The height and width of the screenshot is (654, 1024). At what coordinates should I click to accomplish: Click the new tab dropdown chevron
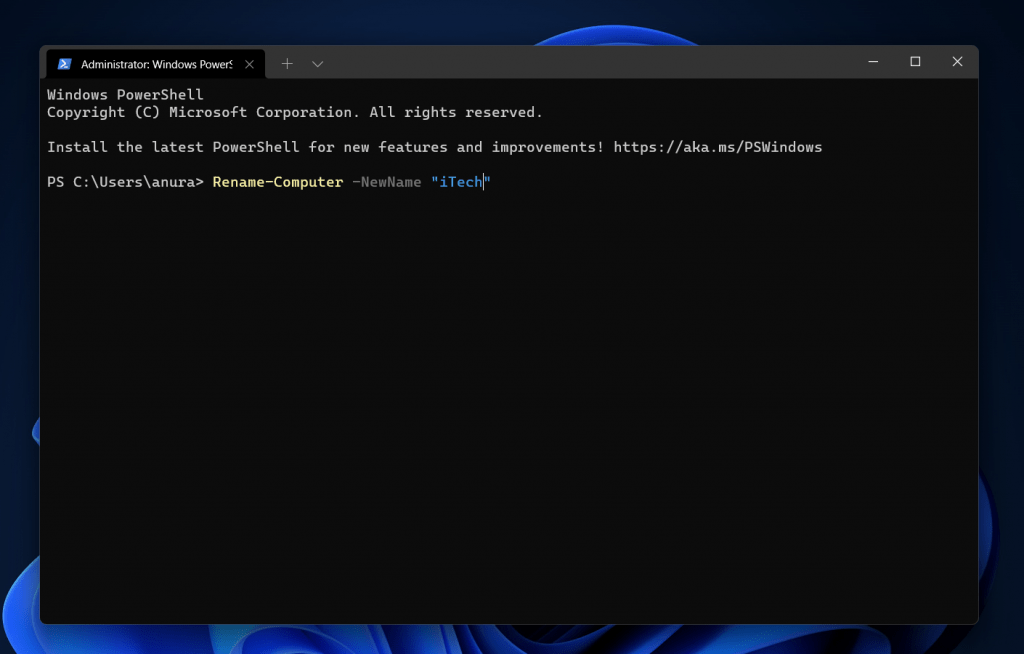[317, 63]
